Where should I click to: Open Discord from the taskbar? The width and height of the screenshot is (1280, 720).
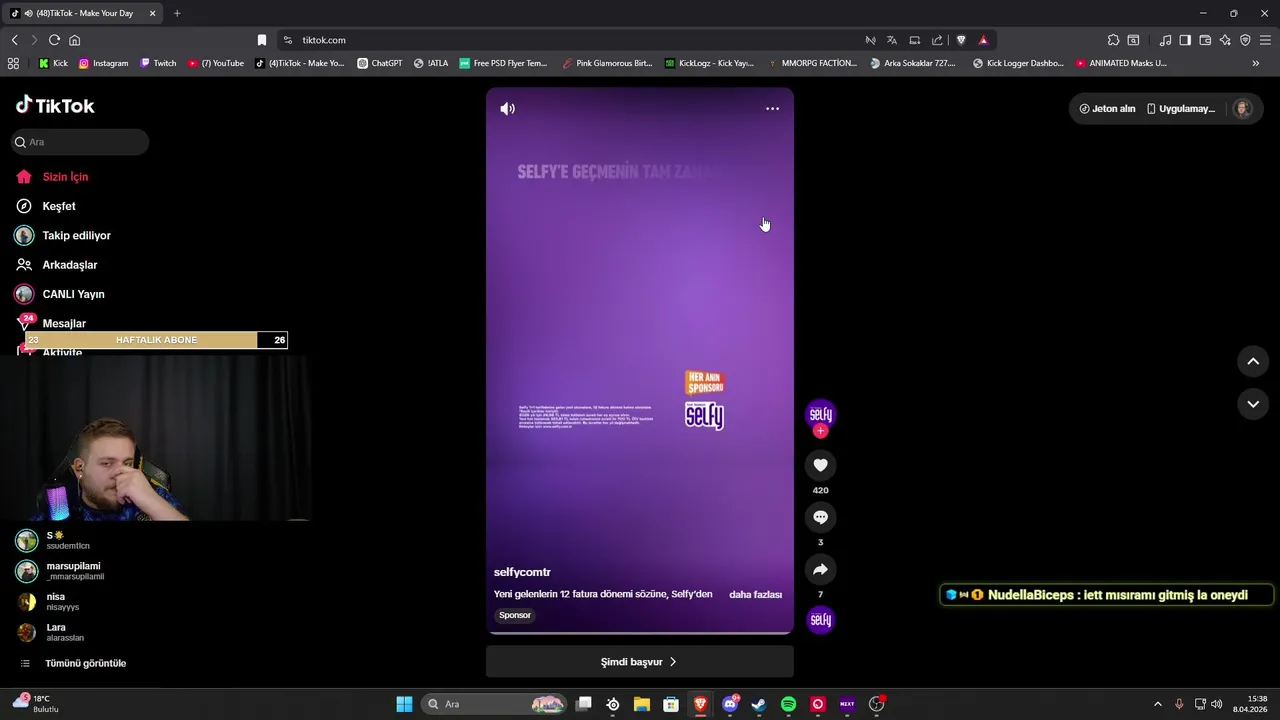(730, 704)
